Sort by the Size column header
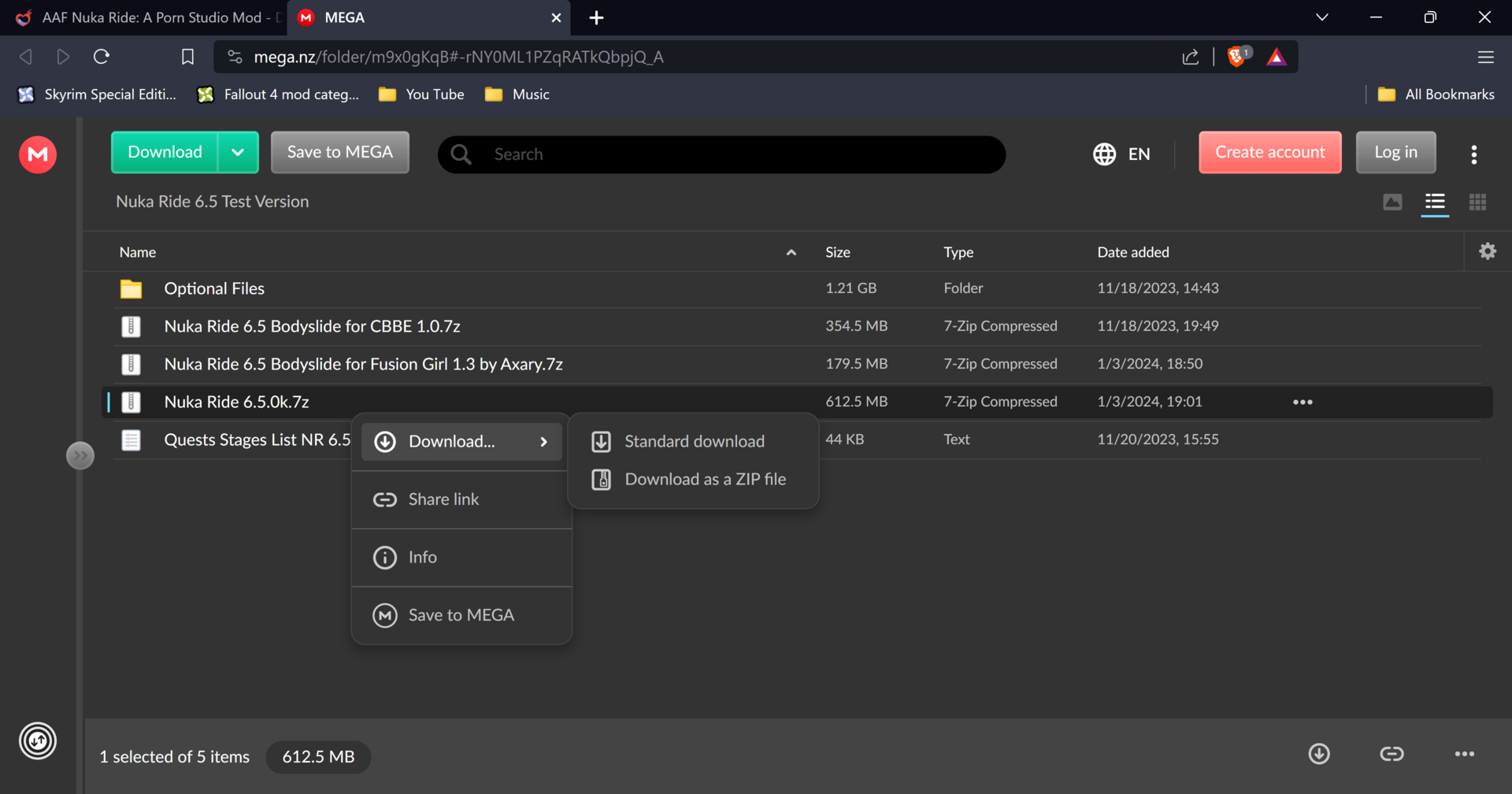This screenshot has width=1512, height=794. [838, 252]
